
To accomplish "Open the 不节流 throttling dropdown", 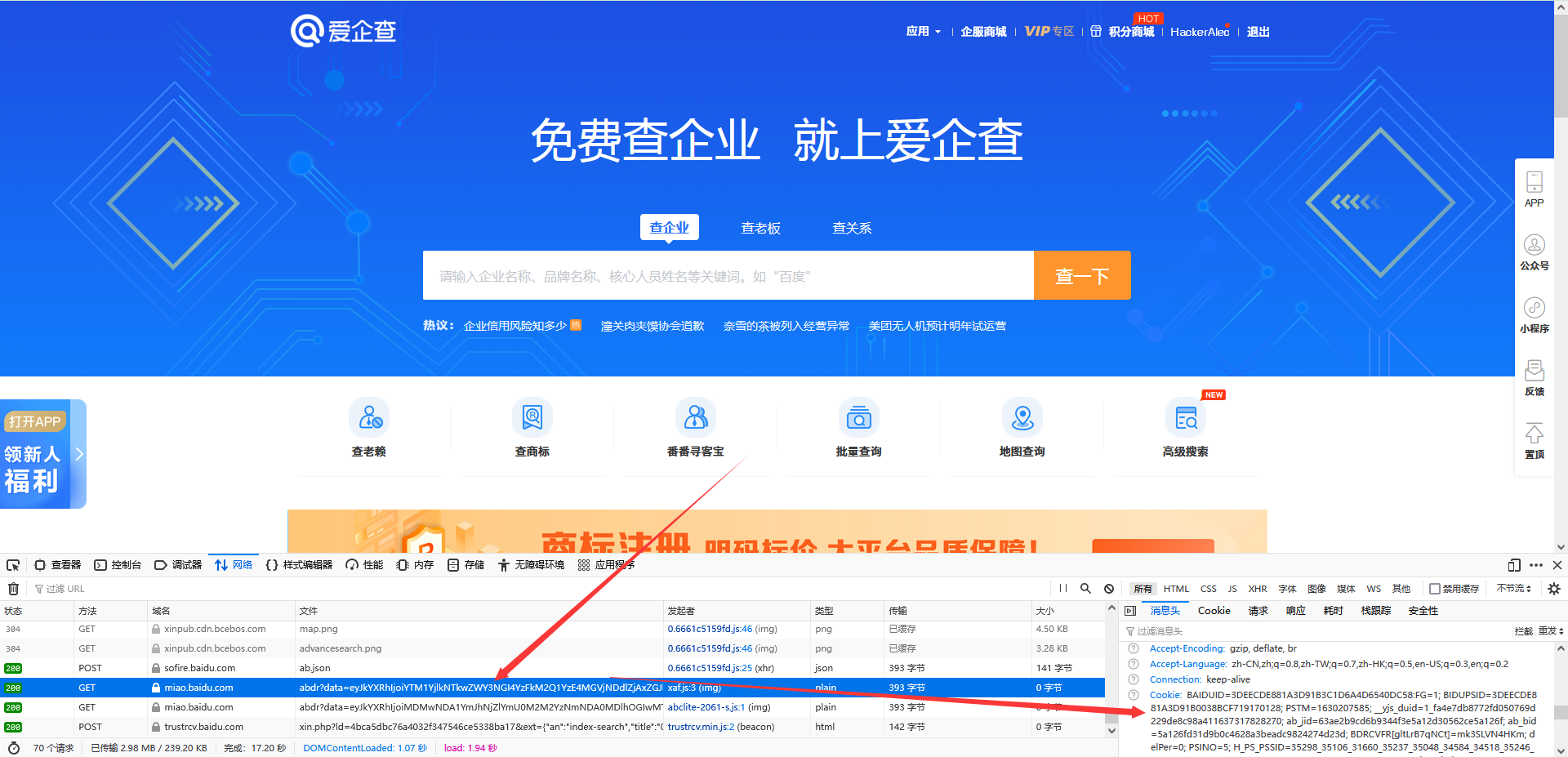I will click(1514, 589).
